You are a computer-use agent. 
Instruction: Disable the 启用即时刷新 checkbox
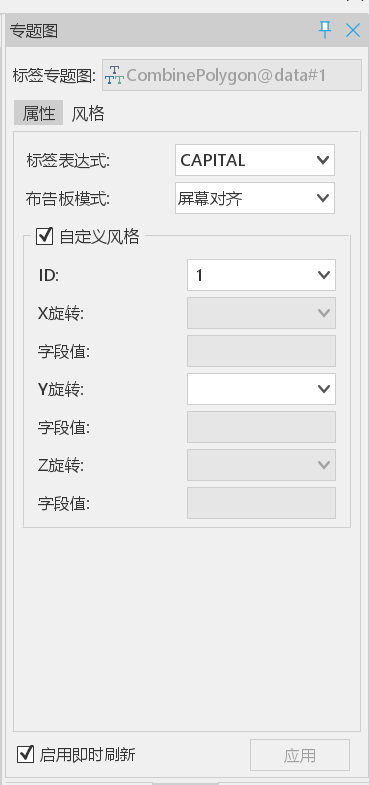26,754
